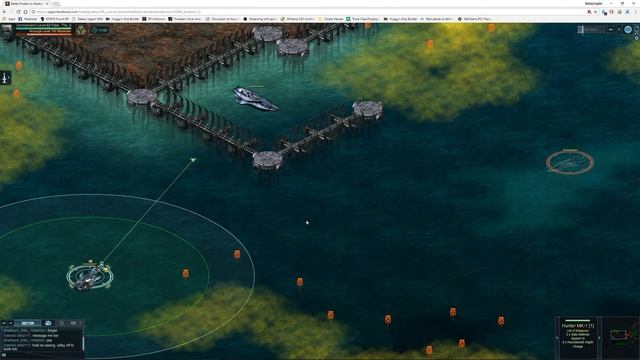
Task: Open the alliance chat tab icon
Action: pyautogui.click(x=48, y=323)
